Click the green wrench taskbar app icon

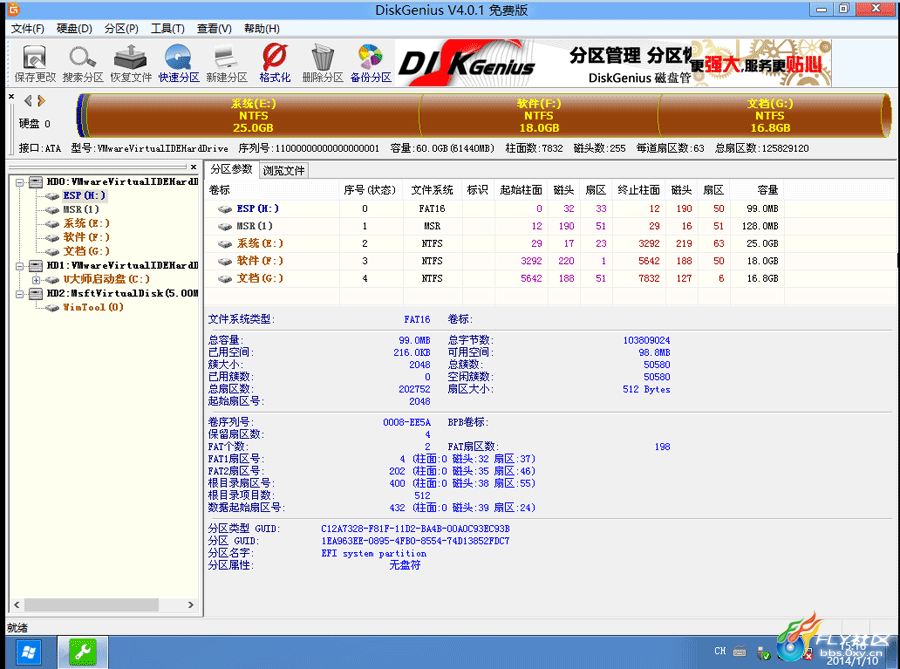(83, 652)
